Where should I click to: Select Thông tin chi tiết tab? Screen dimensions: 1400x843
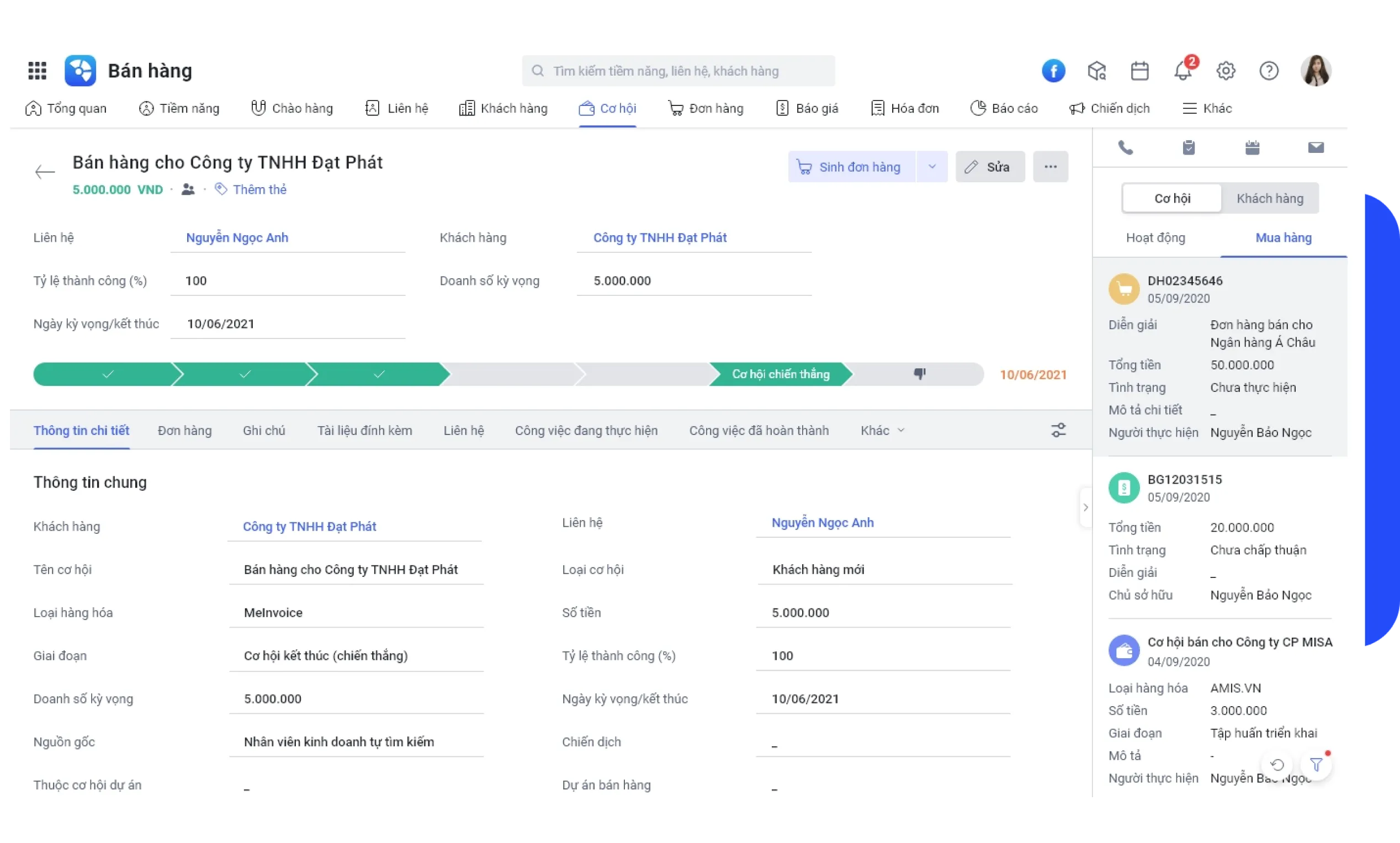(x=81, y=431)
